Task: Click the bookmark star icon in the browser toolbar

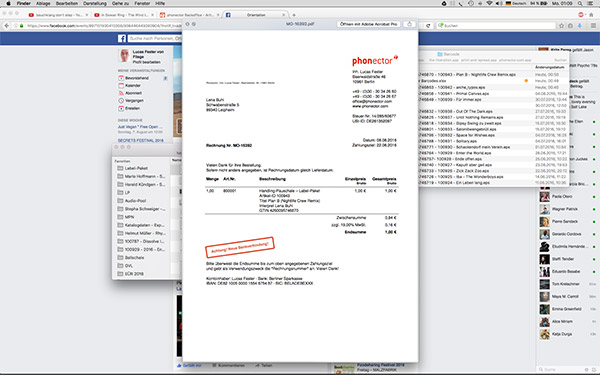Action: coord(561,26)
